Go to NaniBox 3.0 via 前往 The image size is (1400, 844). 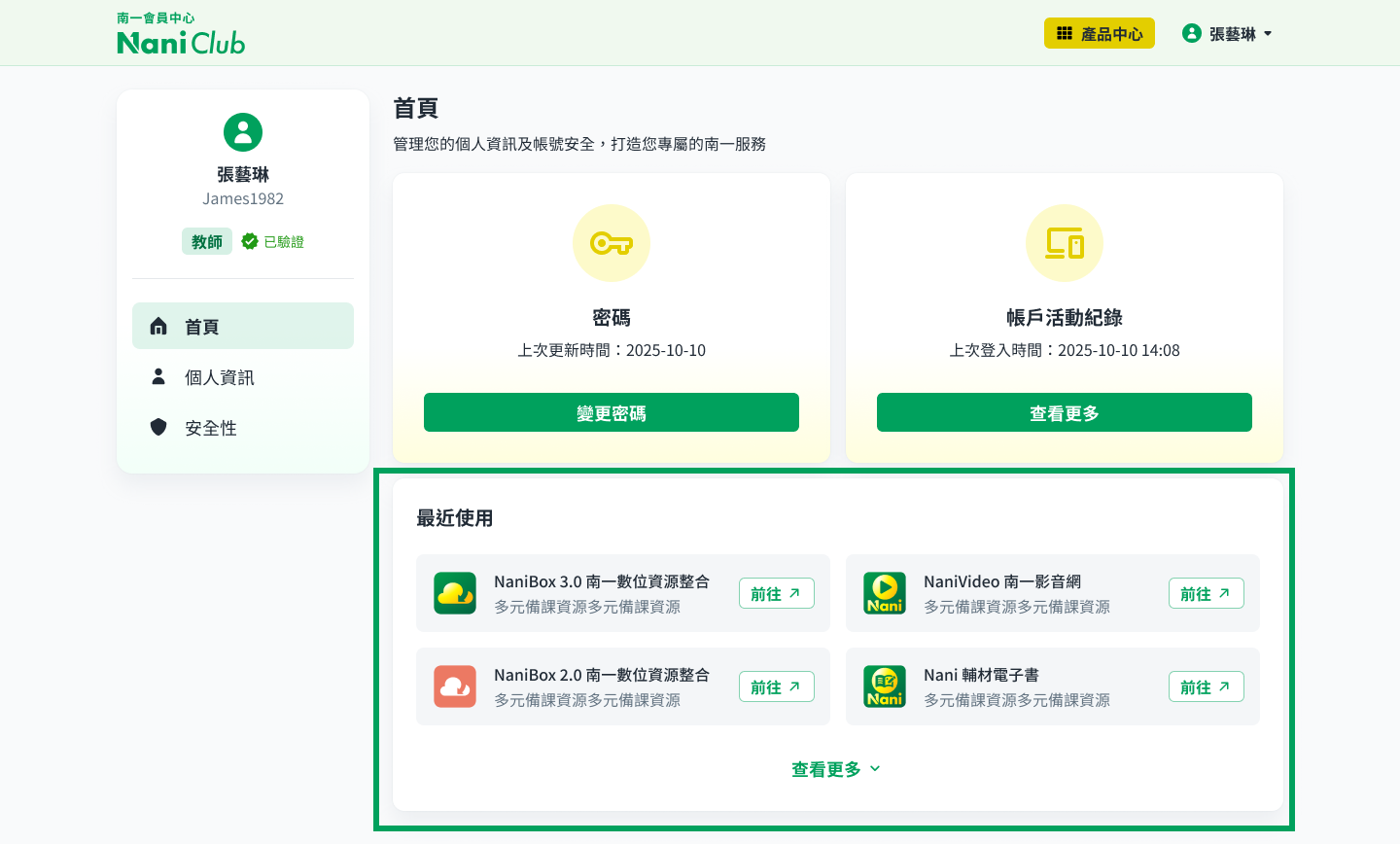(777, 593)
